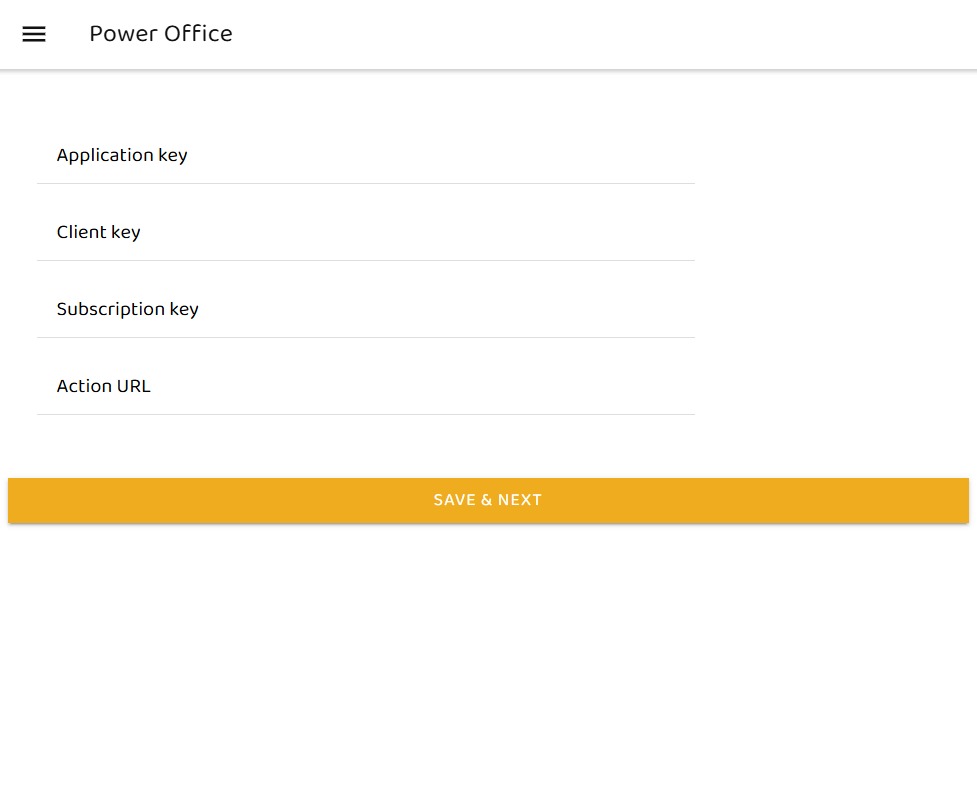
Task: Click the top app bar title text
Action: 161,34
